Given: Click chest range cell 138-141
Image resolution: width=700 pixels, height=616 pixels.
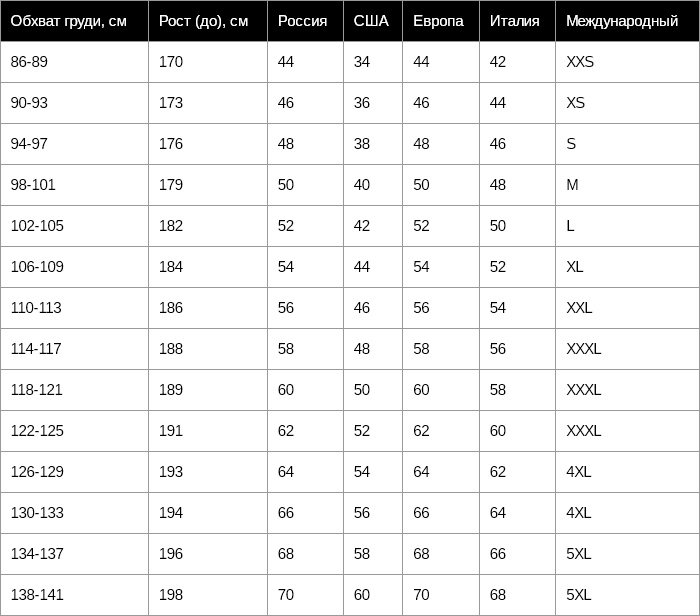Looking at the screenshot, I should [37, 595].
